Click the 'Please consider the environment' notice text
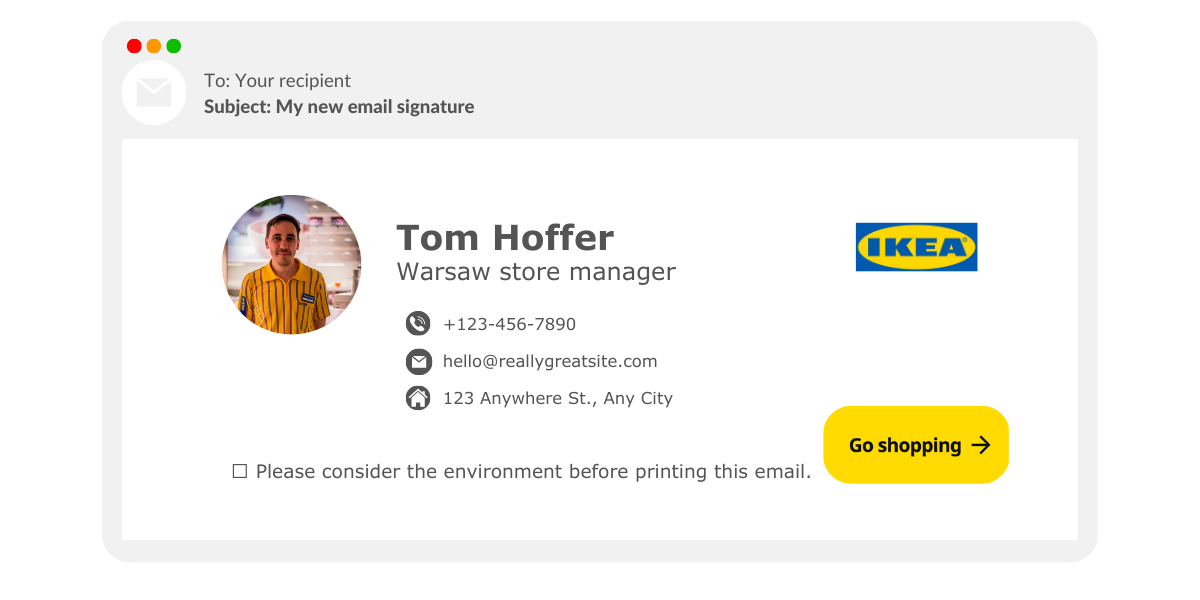 click(533, 471)
